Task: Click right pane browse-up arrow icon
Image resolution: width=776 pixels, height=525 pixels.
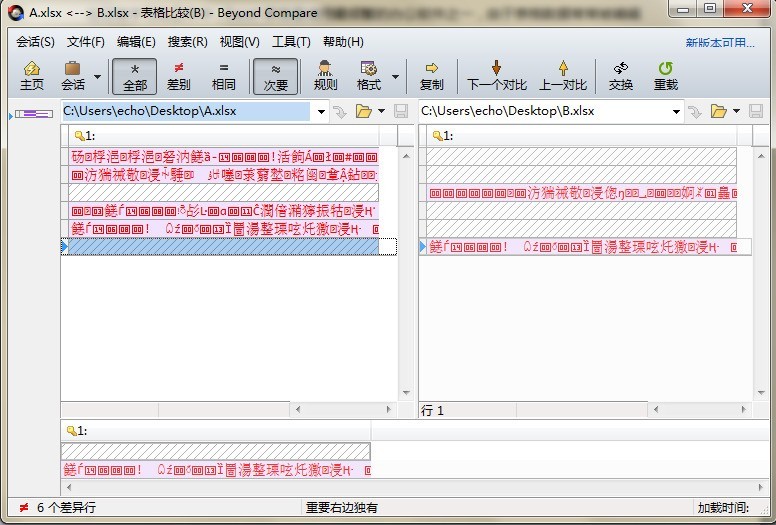Action: point(695,112)
